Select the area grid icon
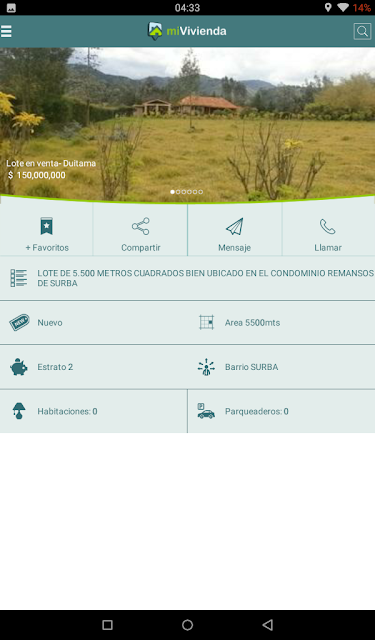Viewport: 375px width, 640px height. tap(206, 322)
